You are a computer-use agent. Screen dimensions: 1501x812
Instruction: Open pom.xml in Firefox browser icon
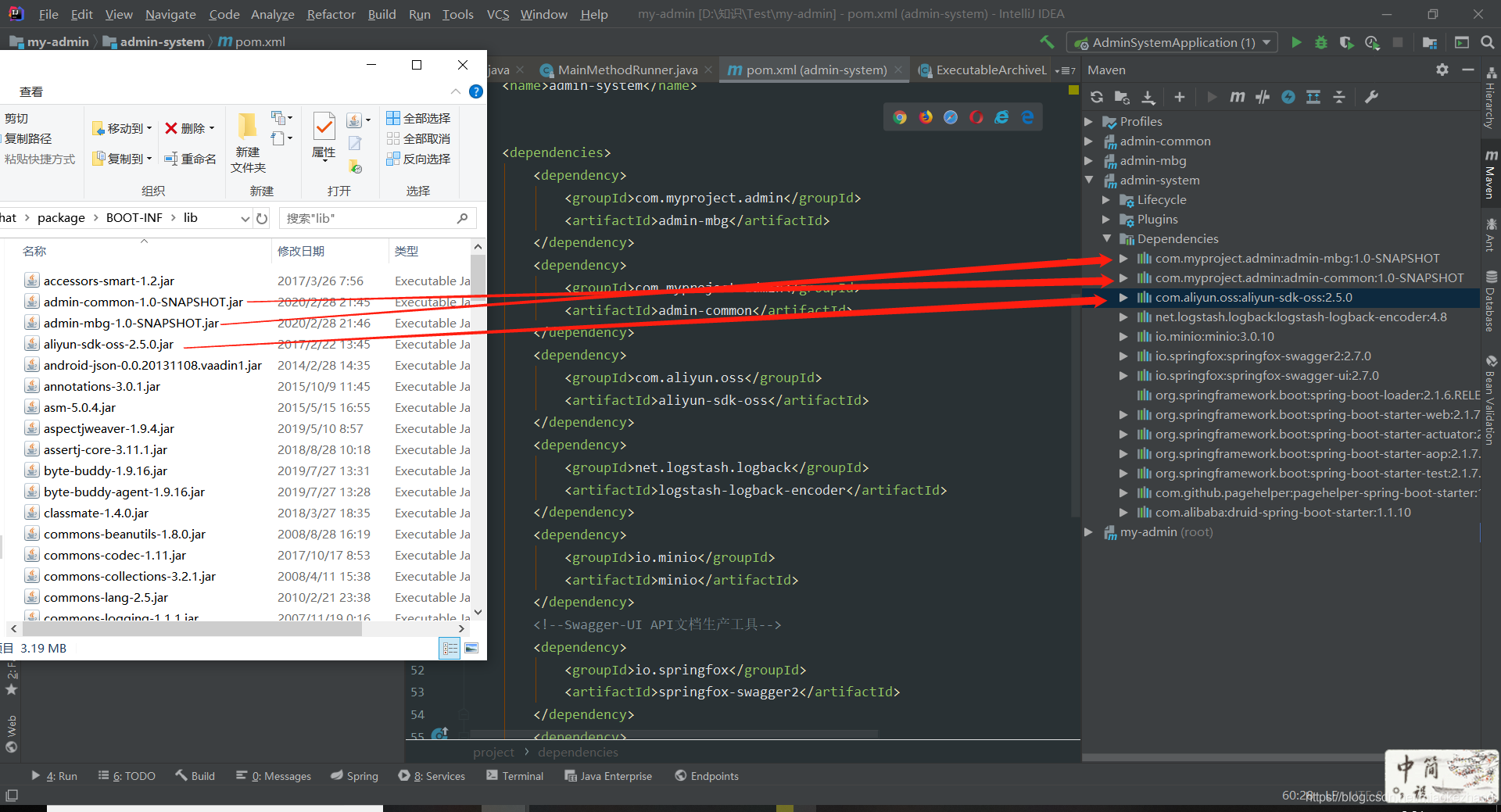926,117
